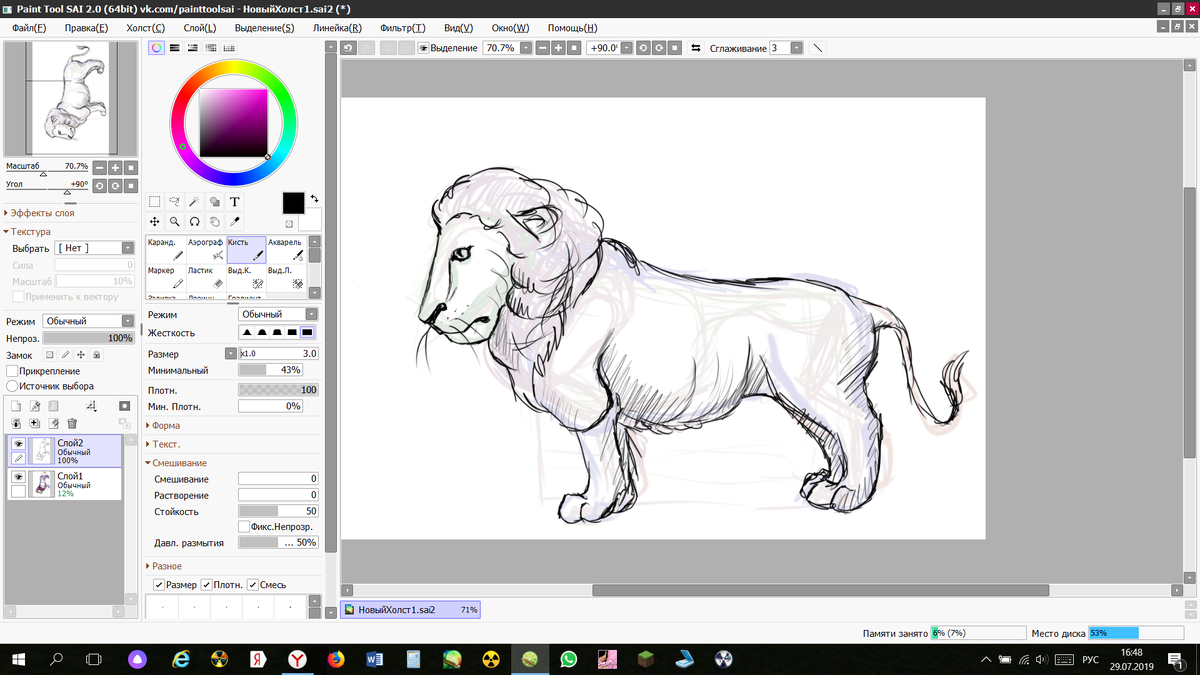Hide Слой1 layer with eye icon
The height and width of the screenshot is (675, 1200).
[18, 477]
